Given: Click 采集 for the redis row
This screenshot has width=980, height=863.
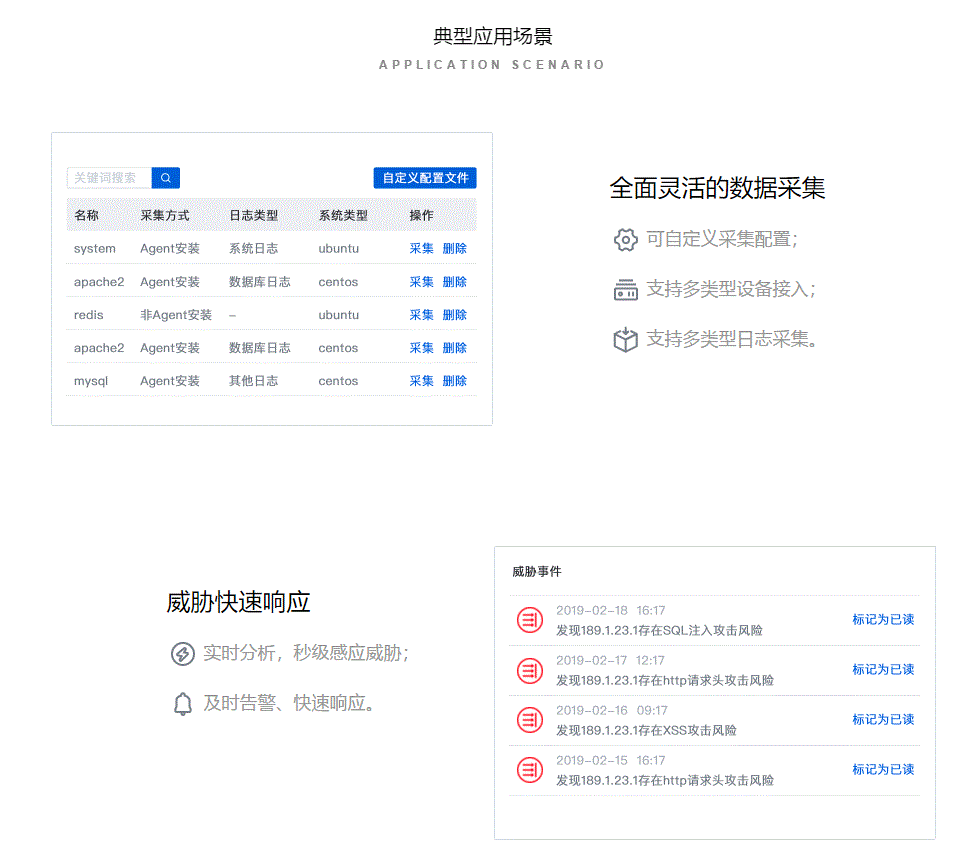Looking at the screenshot, I should (x=421, y=315).
